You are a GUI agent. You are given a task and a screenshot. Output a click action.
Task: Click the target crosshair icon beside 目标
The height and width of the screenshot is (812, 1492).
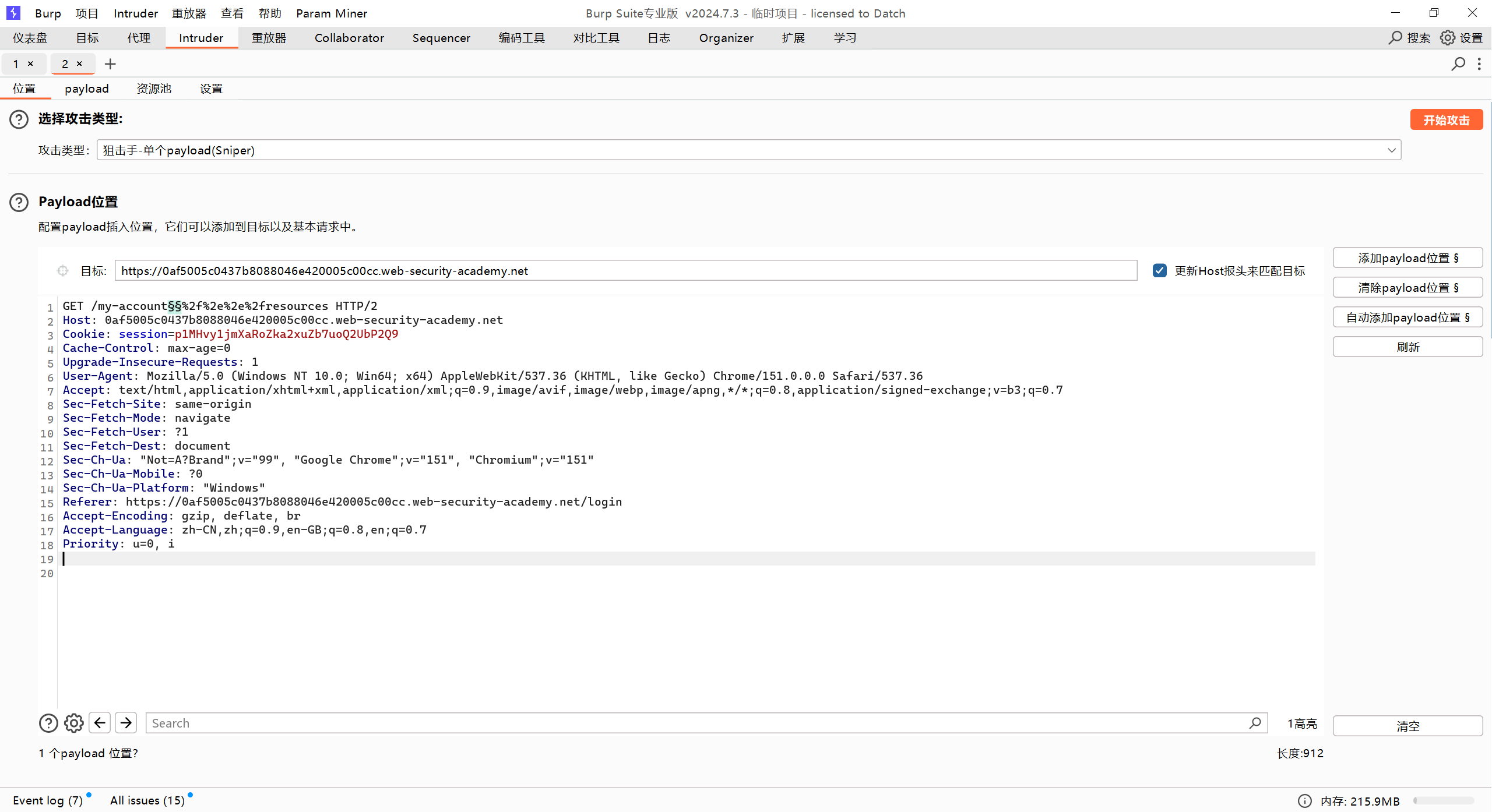(63, 271)
